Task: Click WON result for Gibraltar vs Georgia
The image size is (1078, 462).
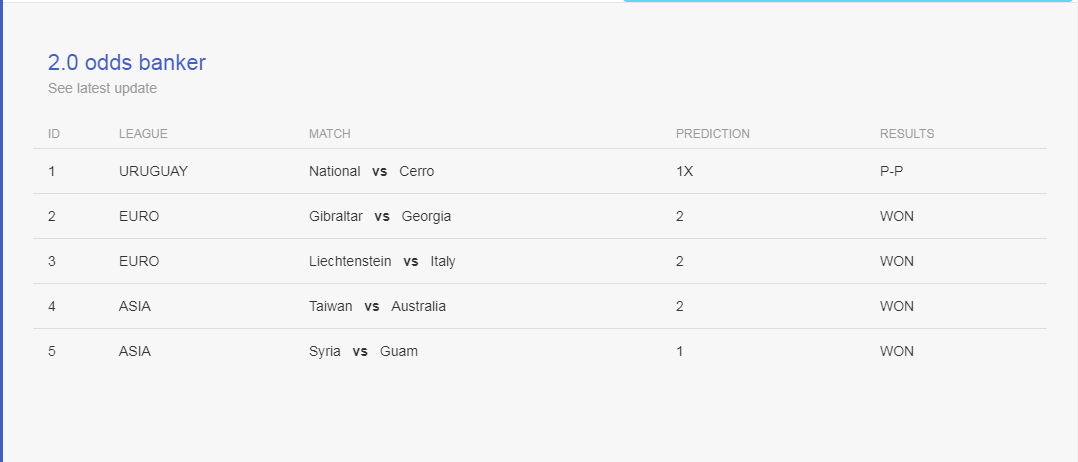Action: point(896,217)
